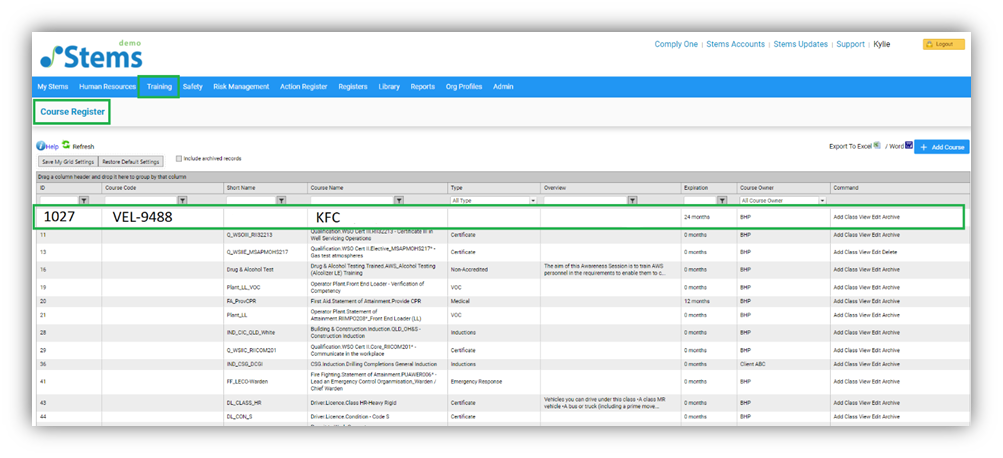Click the blue Help info icon

click(40, 146)
